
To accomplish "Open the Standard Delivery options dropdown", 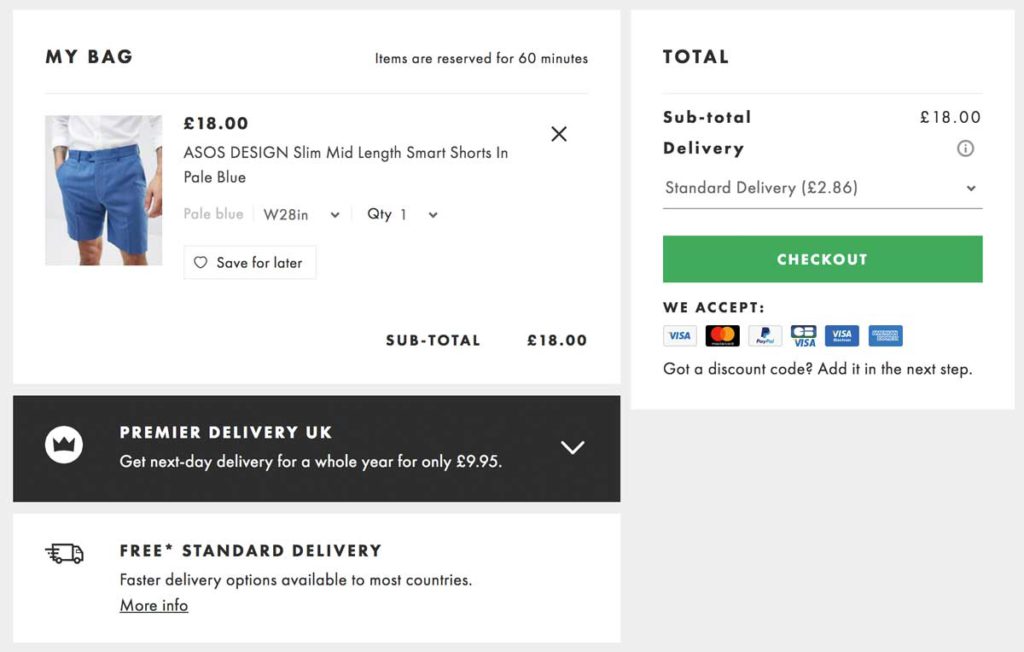I will (822, 187).
